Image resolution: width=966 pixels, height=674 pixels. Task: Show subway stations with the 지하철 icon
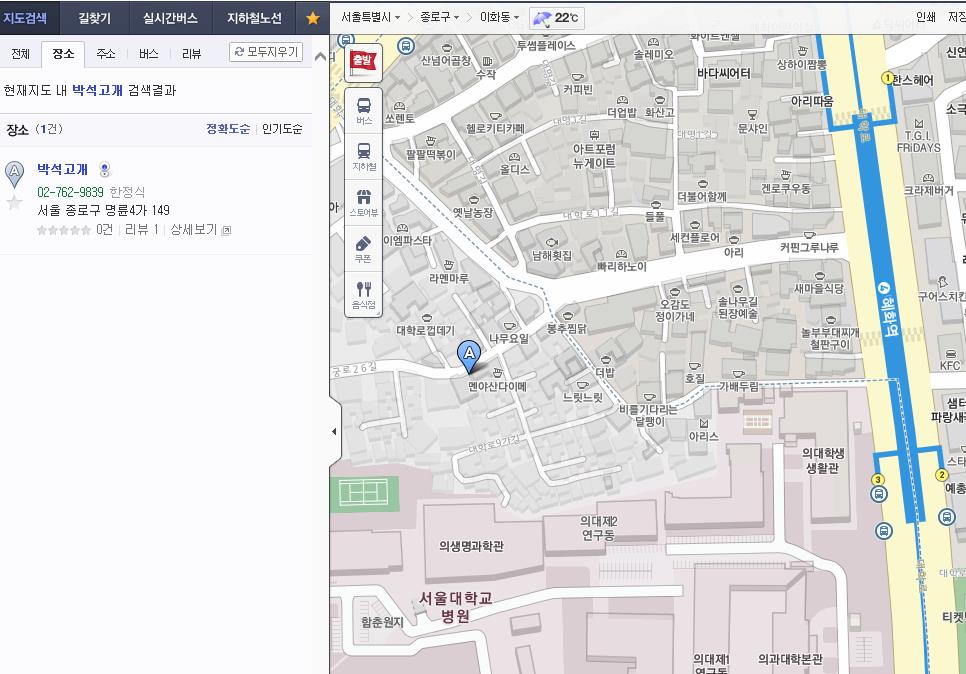(x=363, y=155)
